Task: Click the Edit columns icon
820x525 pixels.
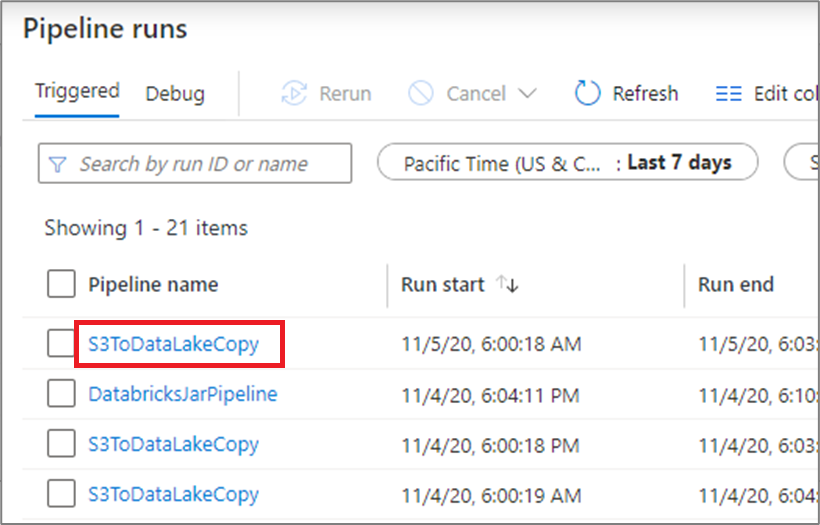Action: (x=729, y=94)
